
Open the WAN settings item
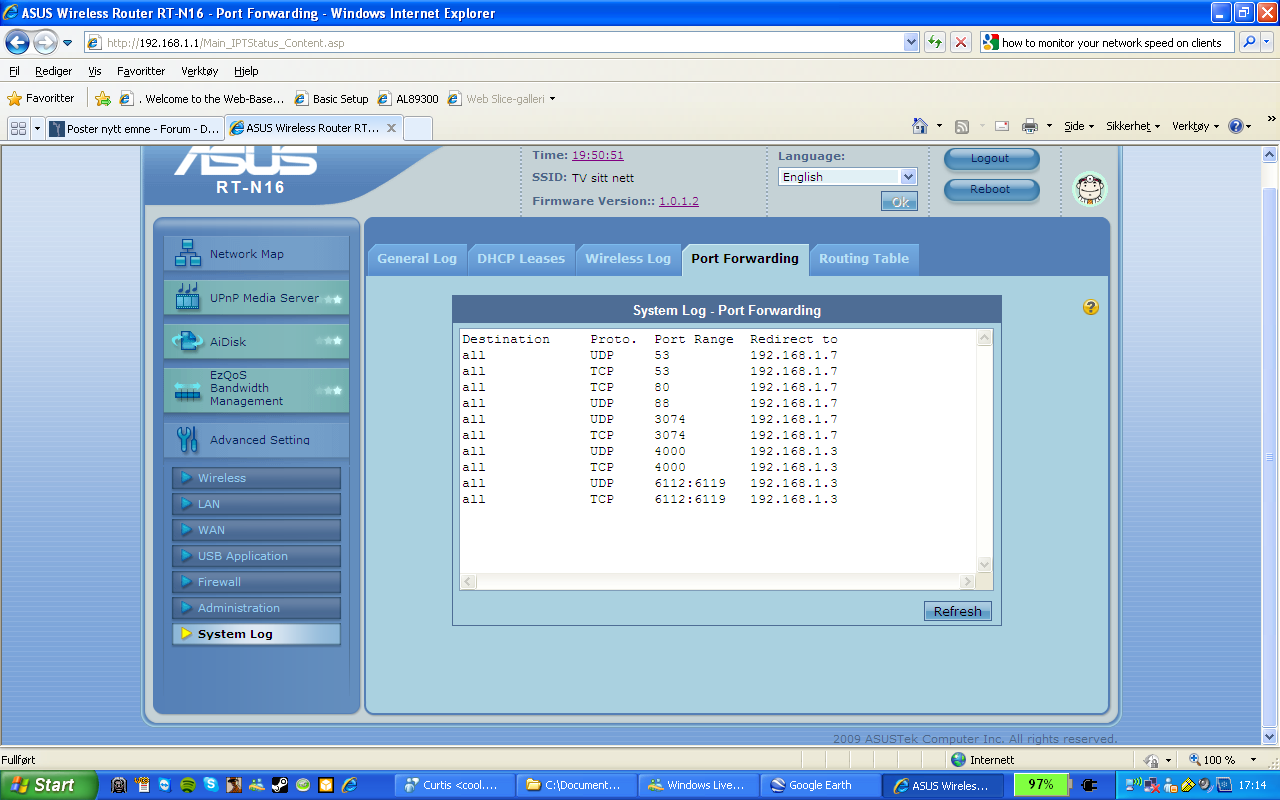point(256,530)
